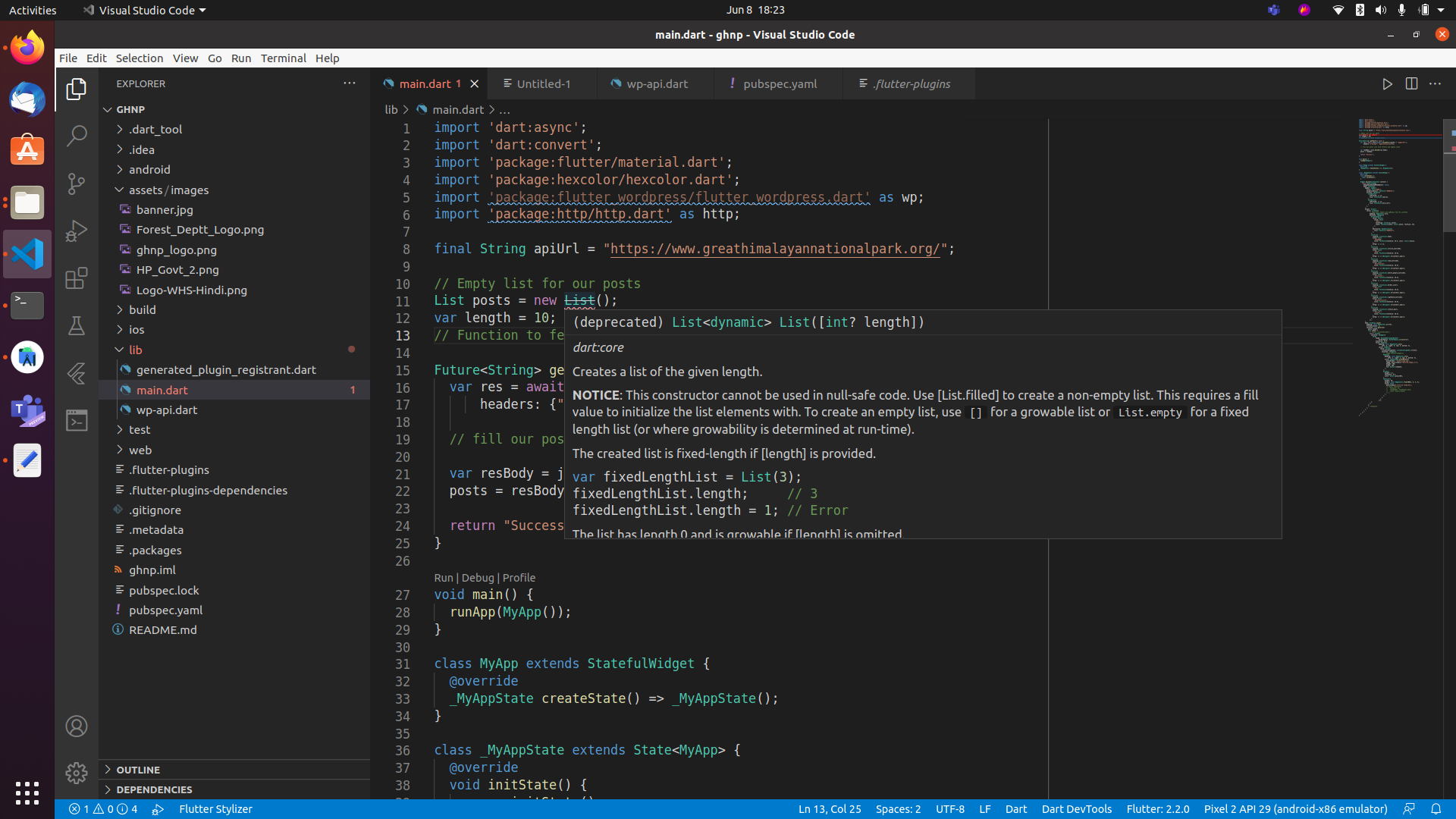Switch to the pubspec.yaml tab

pos(779,84)
